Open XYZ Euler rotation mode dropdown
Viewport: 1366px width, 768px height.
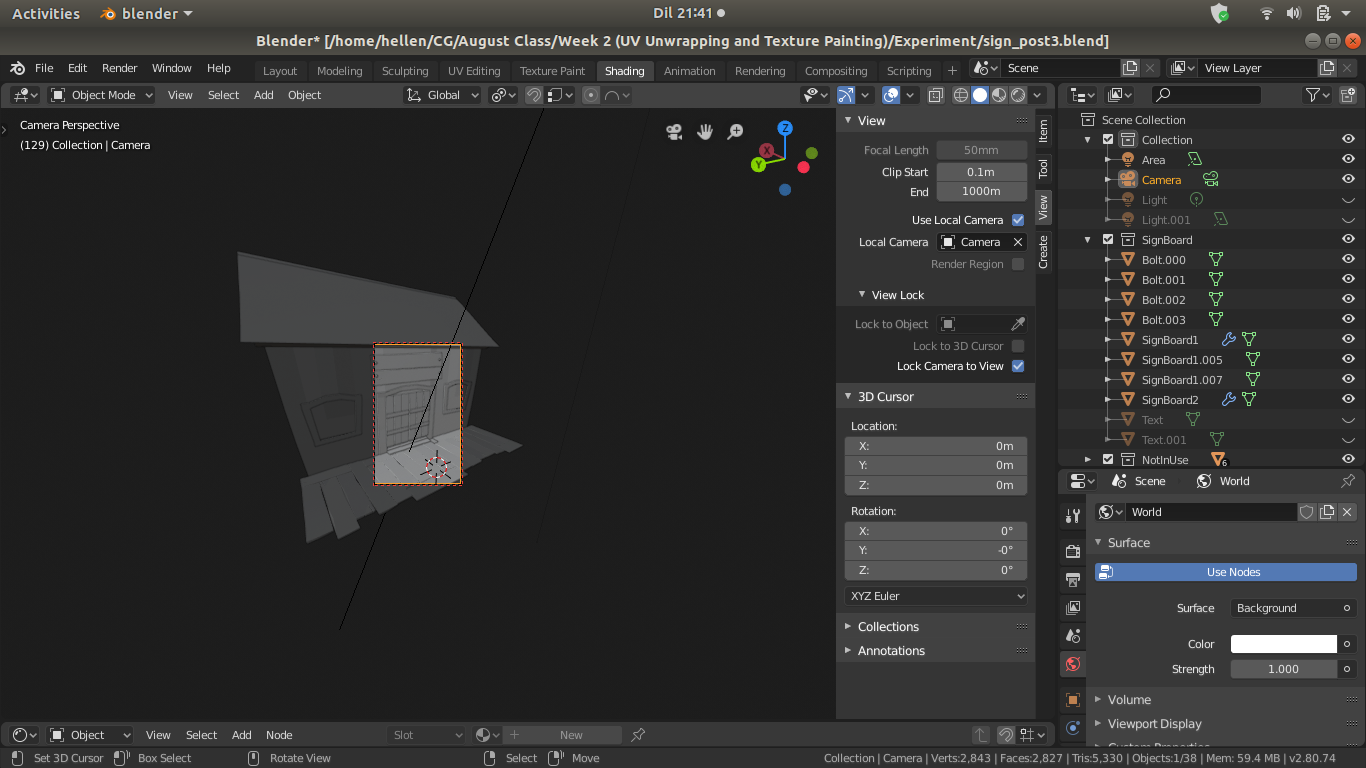[x=936, y=596]
